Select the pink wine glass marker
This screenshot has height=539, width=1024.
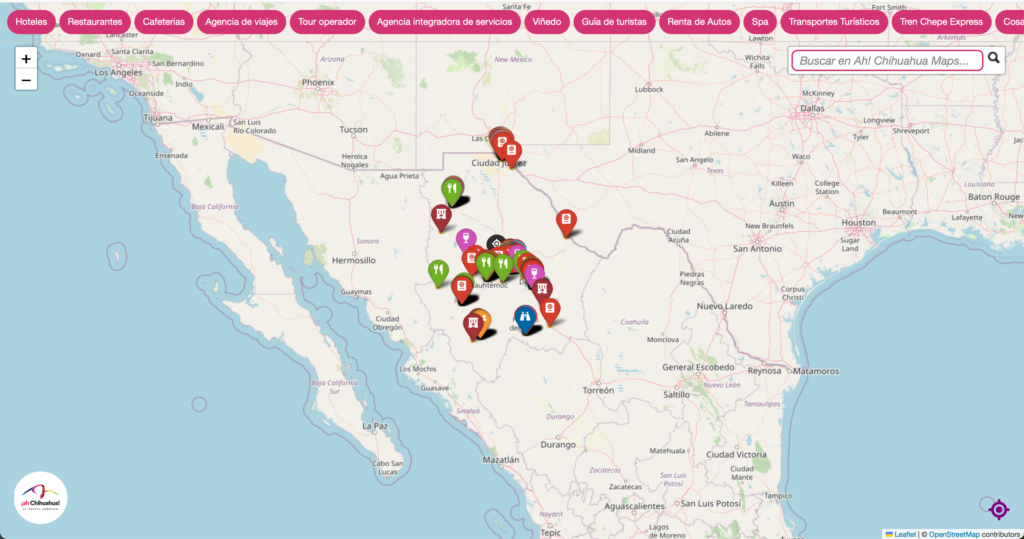coord(465,238)
